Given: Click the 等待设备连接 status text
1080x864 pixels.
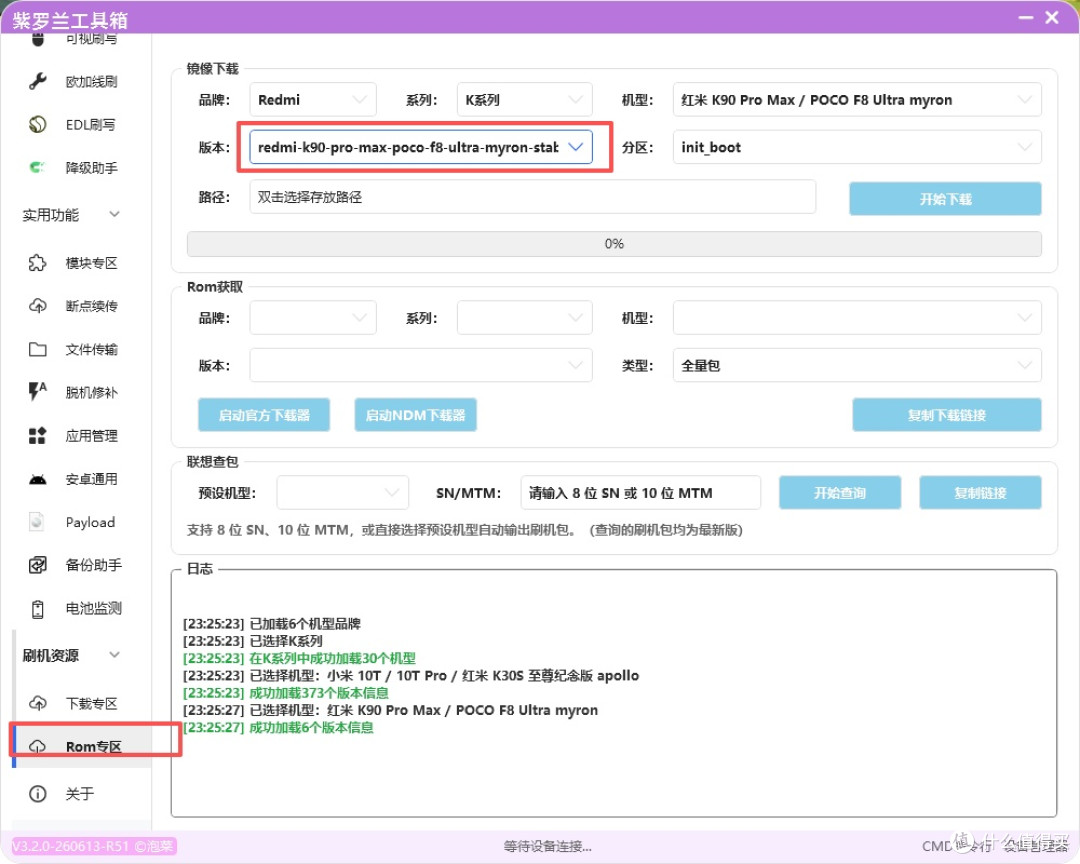Looking at the screenshot, I should pyautogui.click(x=548, y=846).
